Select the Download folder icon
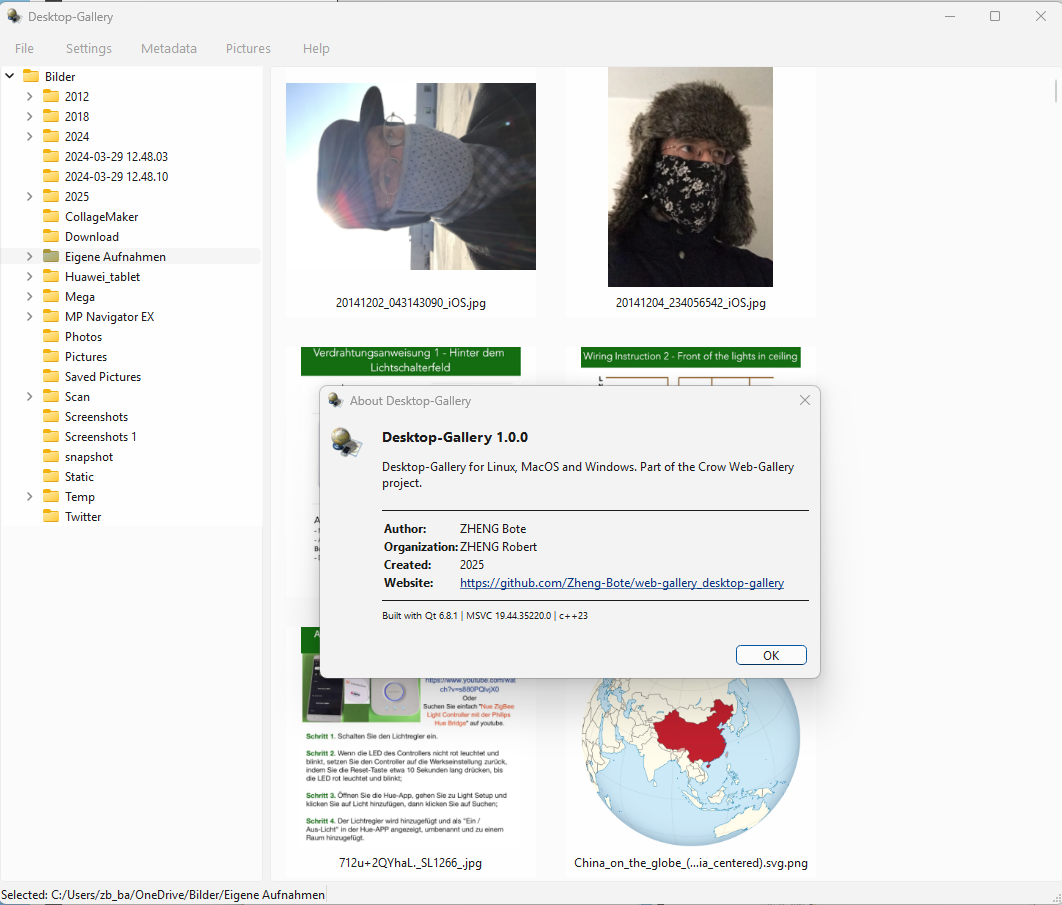1062x905 pixels. 51,236
